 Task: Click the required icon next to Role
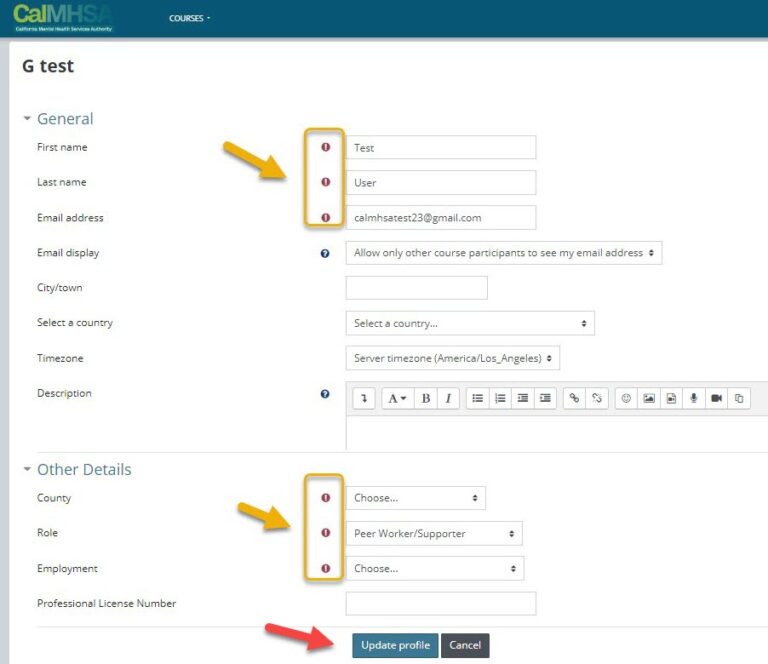point(326,533)
